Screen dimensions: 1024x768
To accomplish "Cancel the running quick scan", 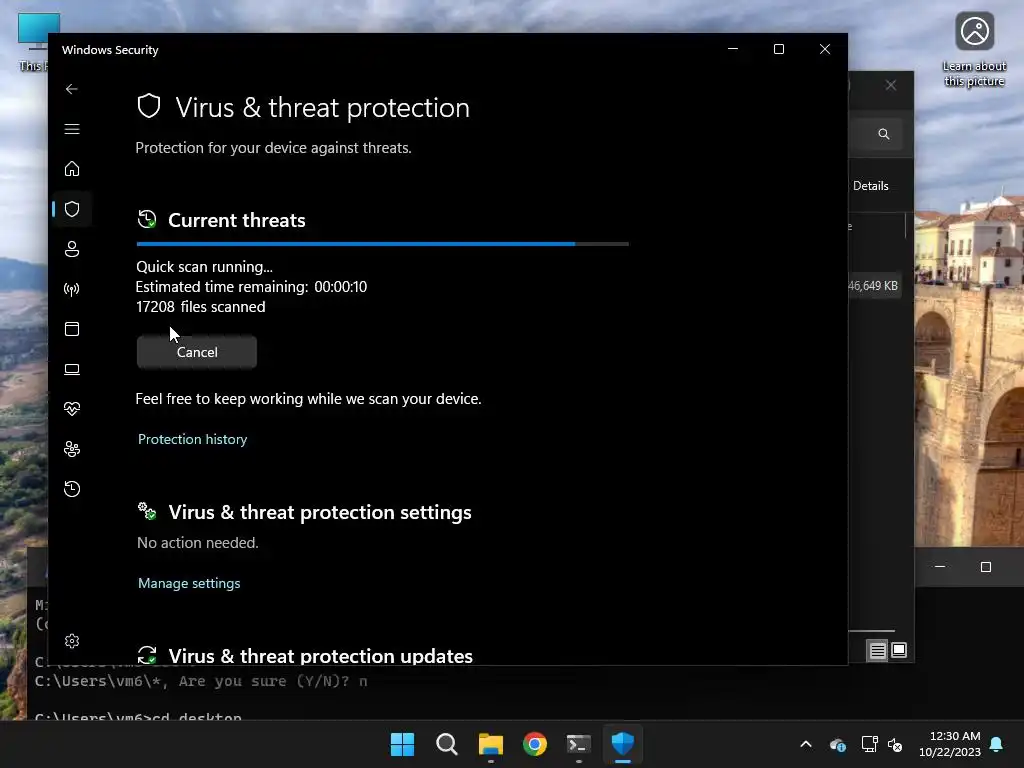I will click(x=197, y=352).
